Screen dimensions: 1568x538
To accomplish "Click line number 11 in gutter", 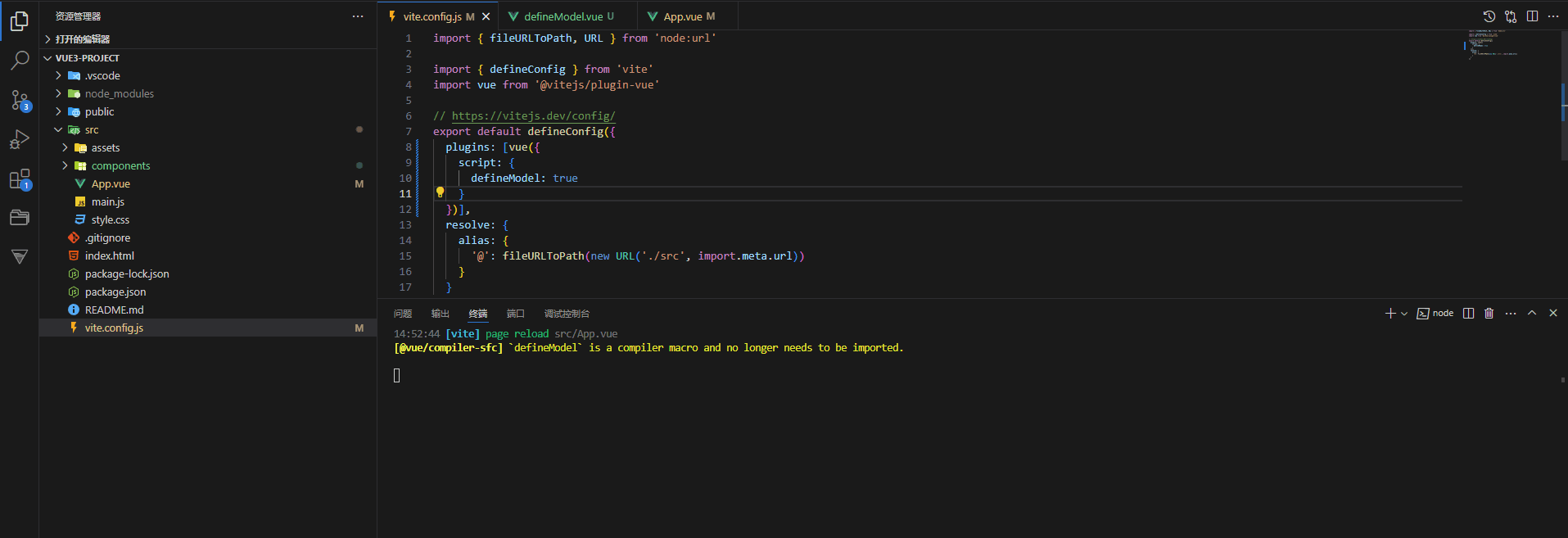I will [x=405, y=194].
